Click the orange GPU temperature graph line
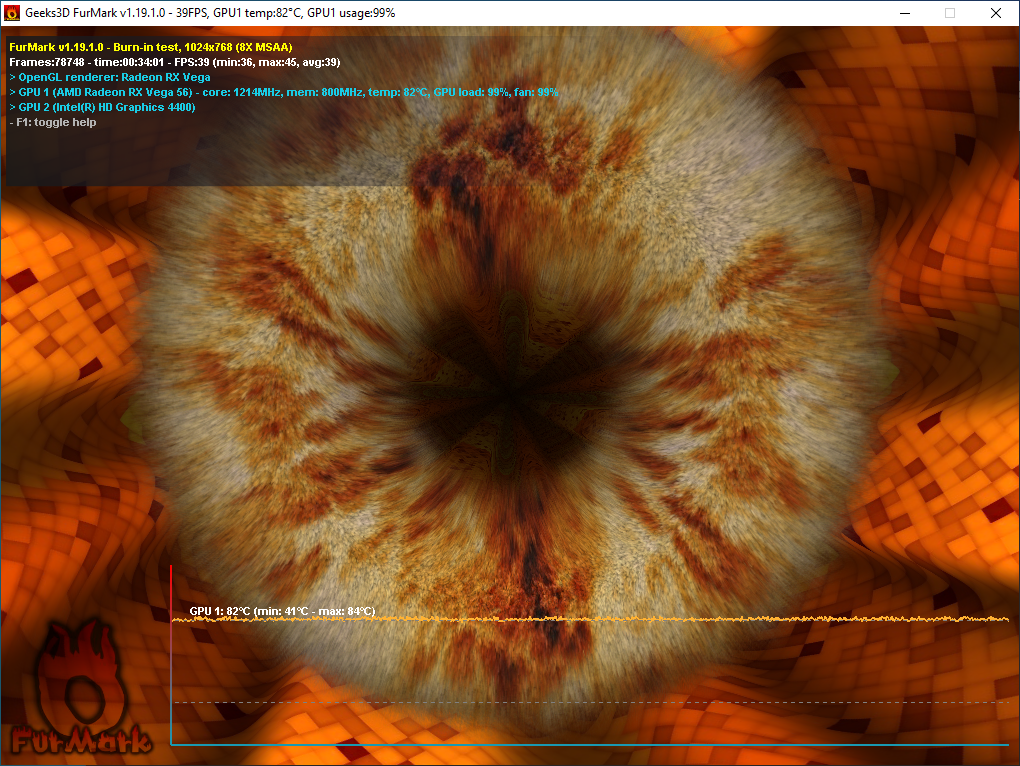The image size is (1020, 766). coord(590,619)
